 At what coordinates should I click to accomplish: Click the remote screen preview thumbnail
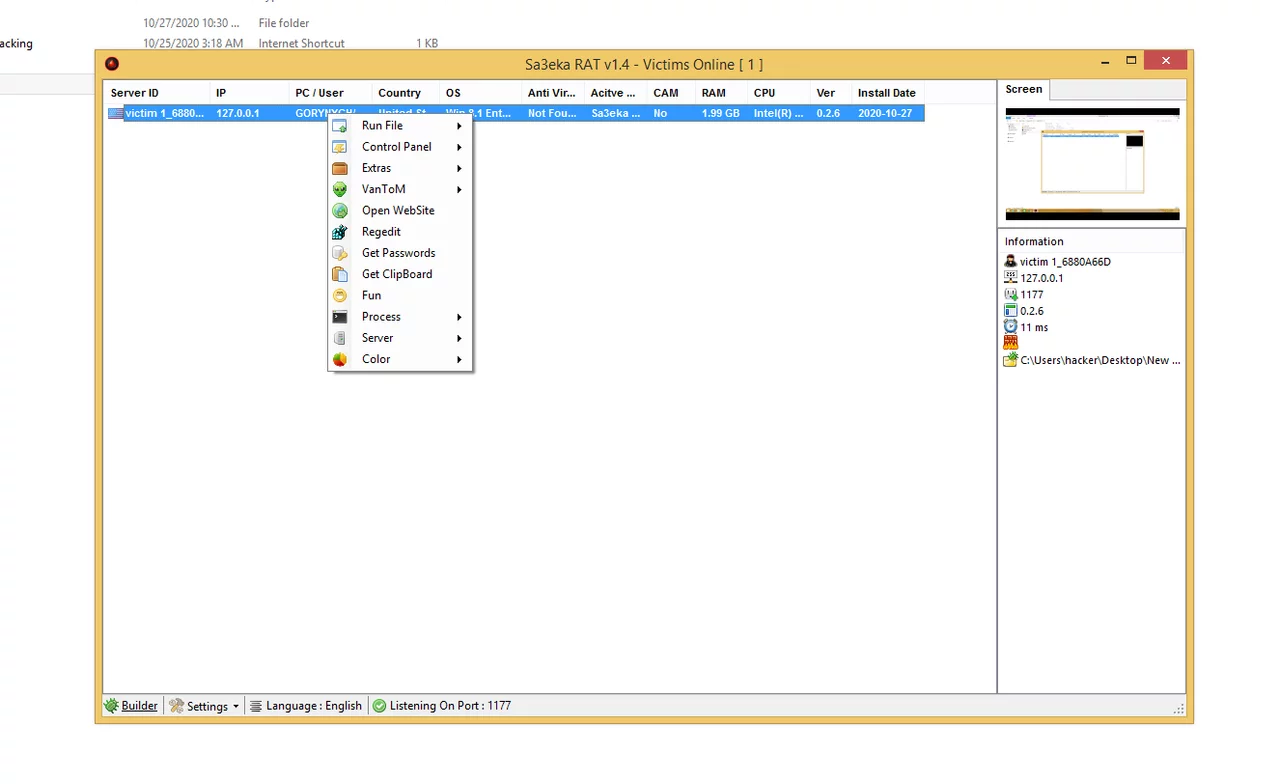[x=1092, y=164]
